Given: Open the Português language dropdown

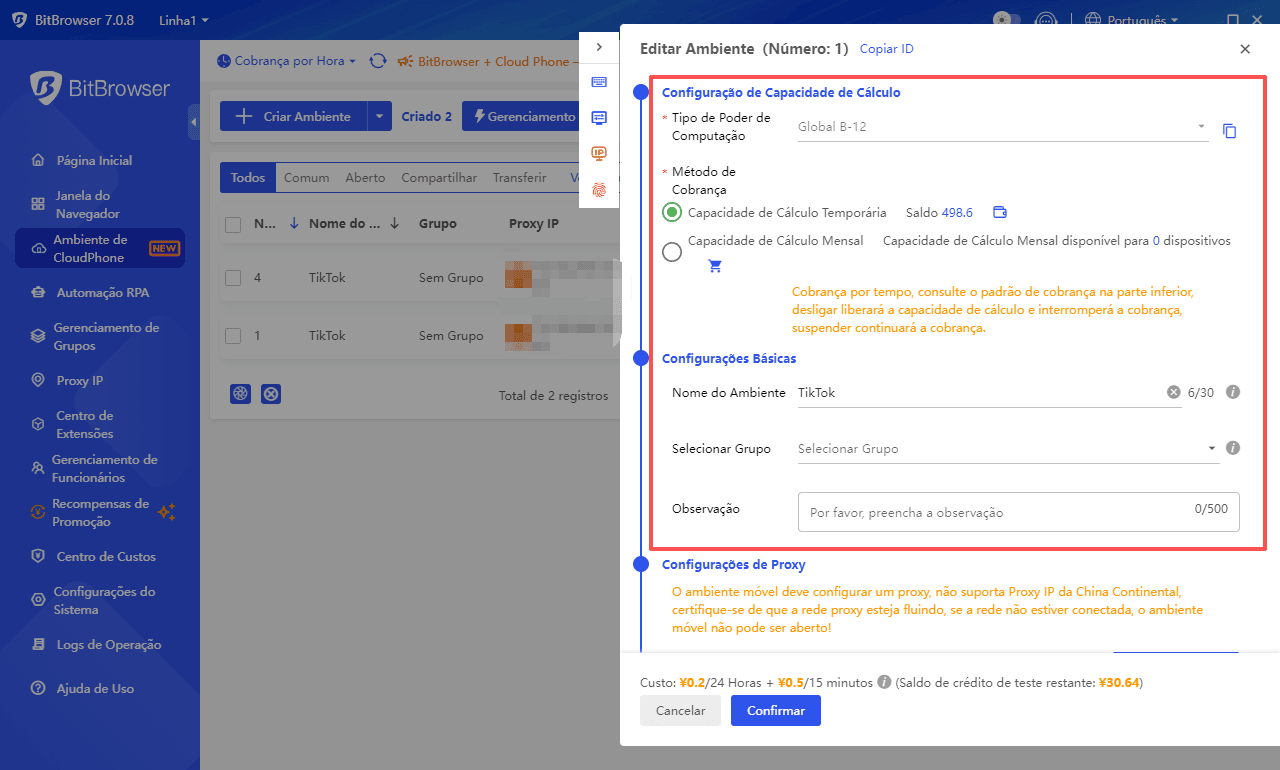Looking at the screenshot, I should (x=1131, y=20).
